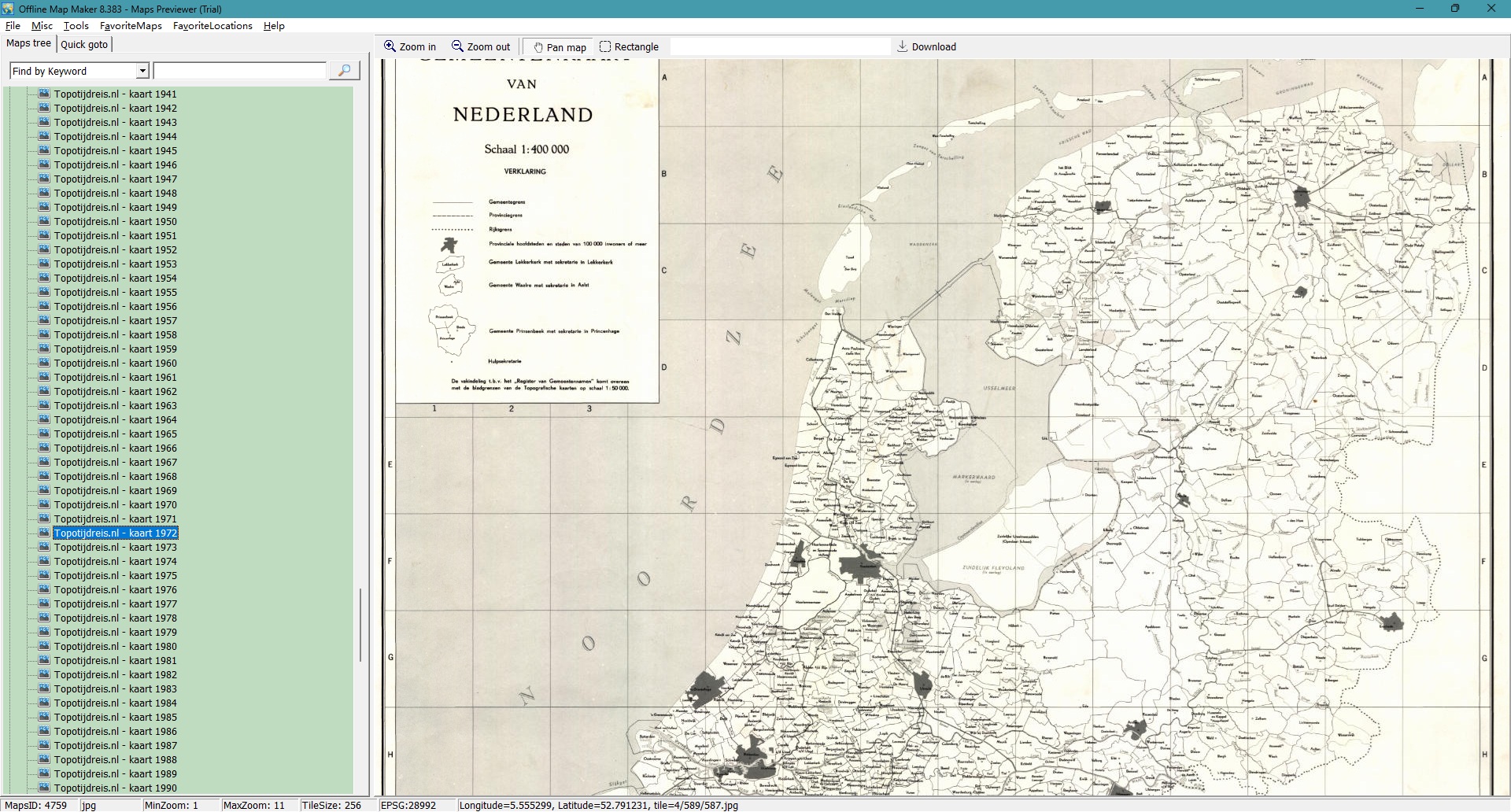Click map icon beside kaart 1985
1511x812 pixels.
click(44, 717)
